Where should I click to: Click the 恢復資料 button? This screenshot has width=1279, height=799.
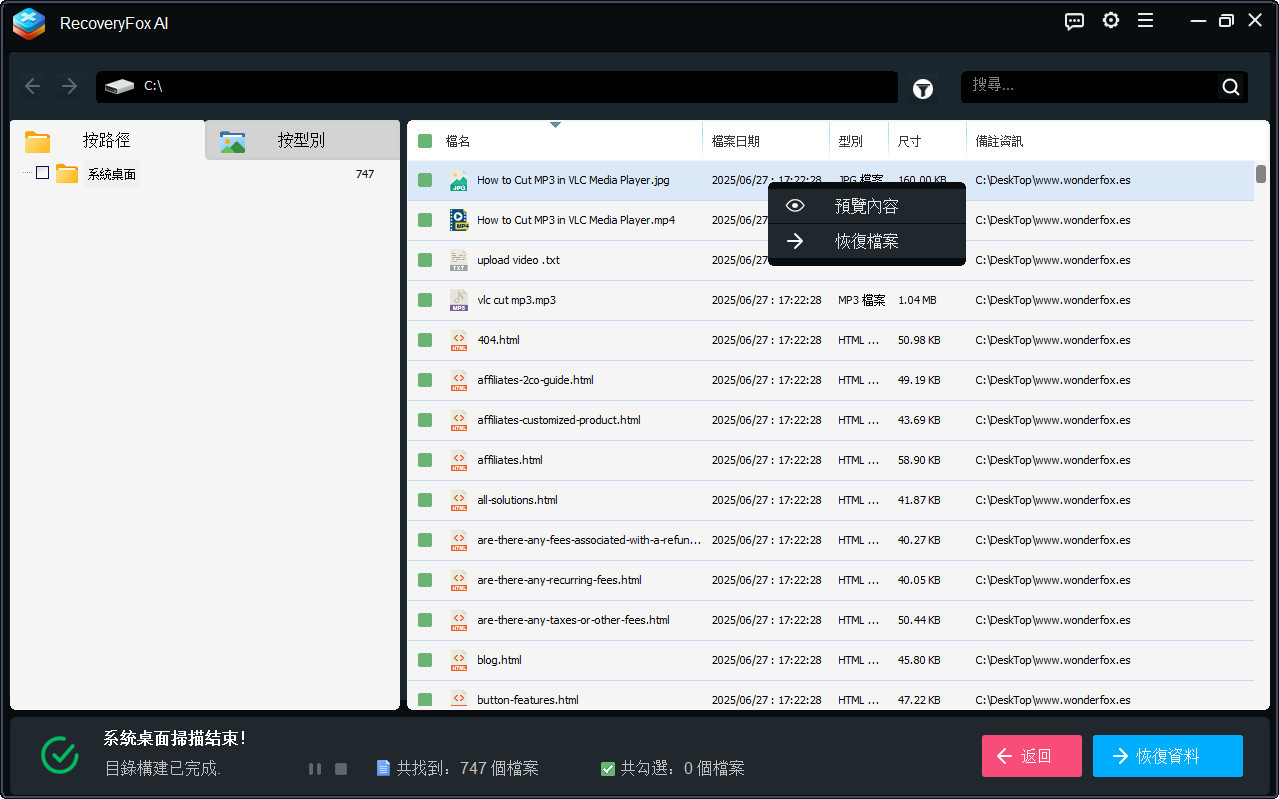1167,756
